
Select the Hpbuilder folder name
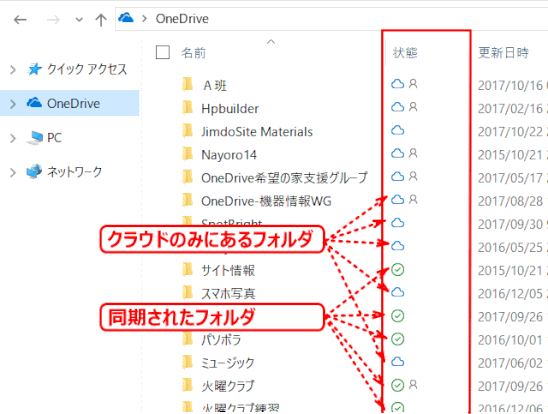tap(230, 109)
